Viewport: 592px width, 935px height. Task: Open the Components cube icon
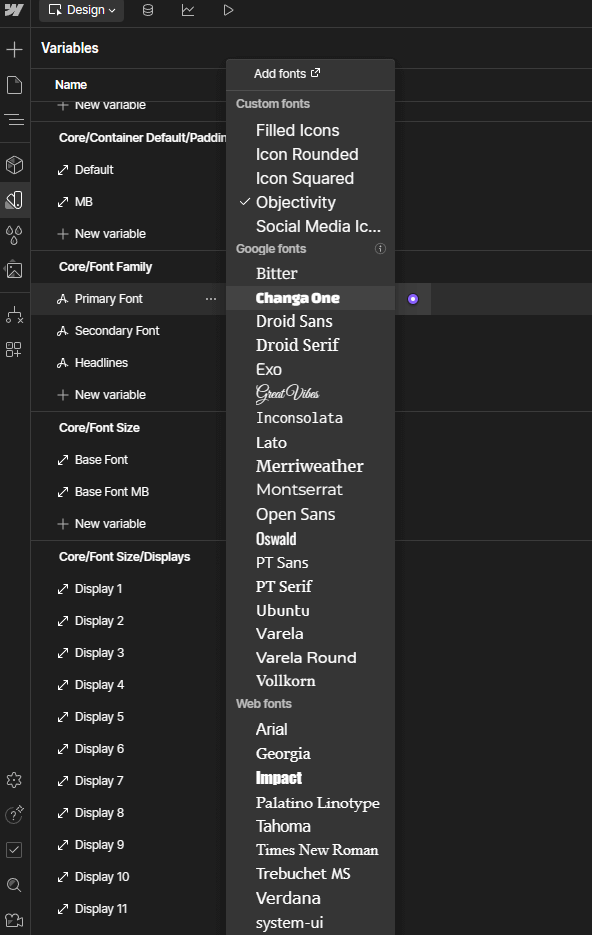click(14, 165)
